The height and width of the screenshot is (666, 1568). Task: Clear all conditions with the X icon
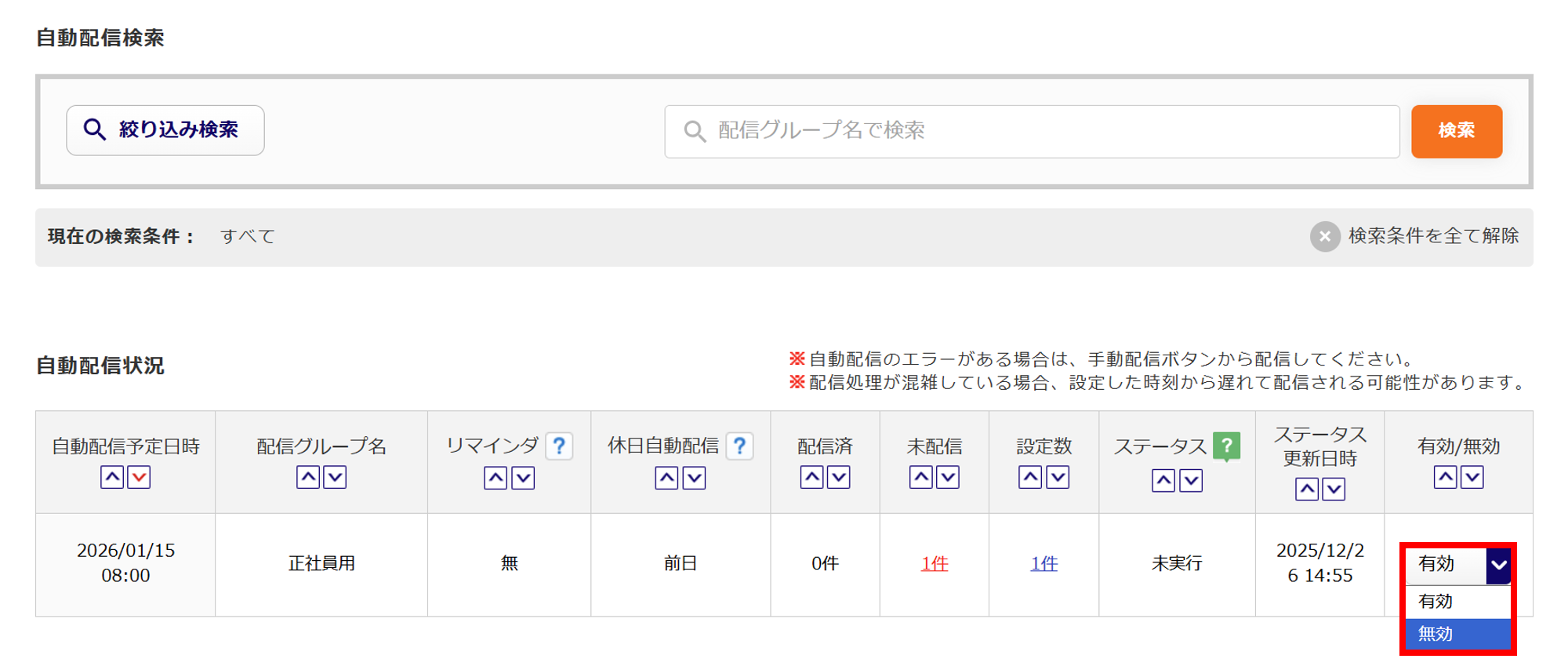pos(1325,236)
